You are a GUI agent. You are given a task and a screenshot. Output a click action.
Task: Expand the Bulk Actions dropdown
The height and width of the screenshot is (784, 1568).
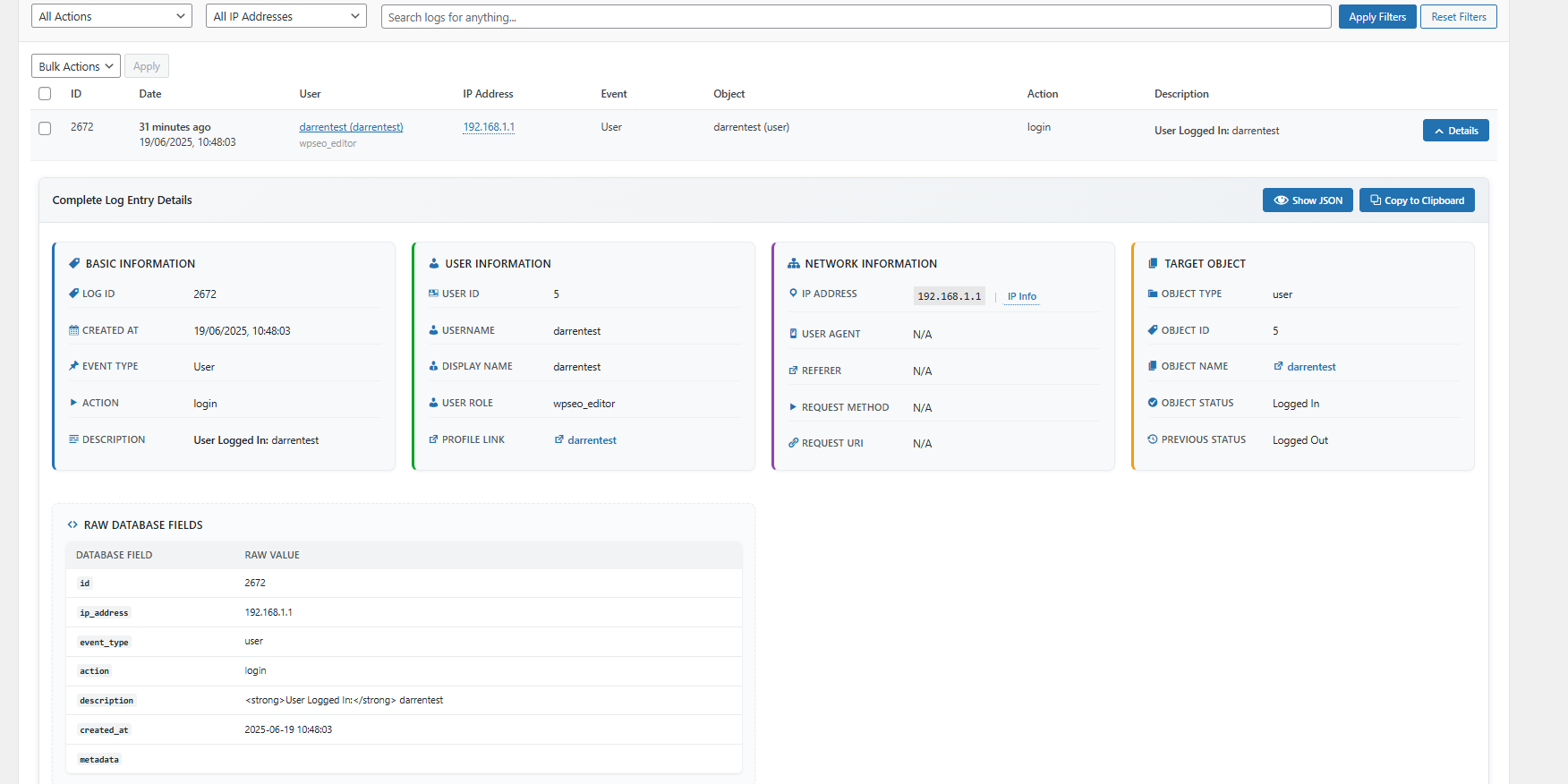coord(76,66)
